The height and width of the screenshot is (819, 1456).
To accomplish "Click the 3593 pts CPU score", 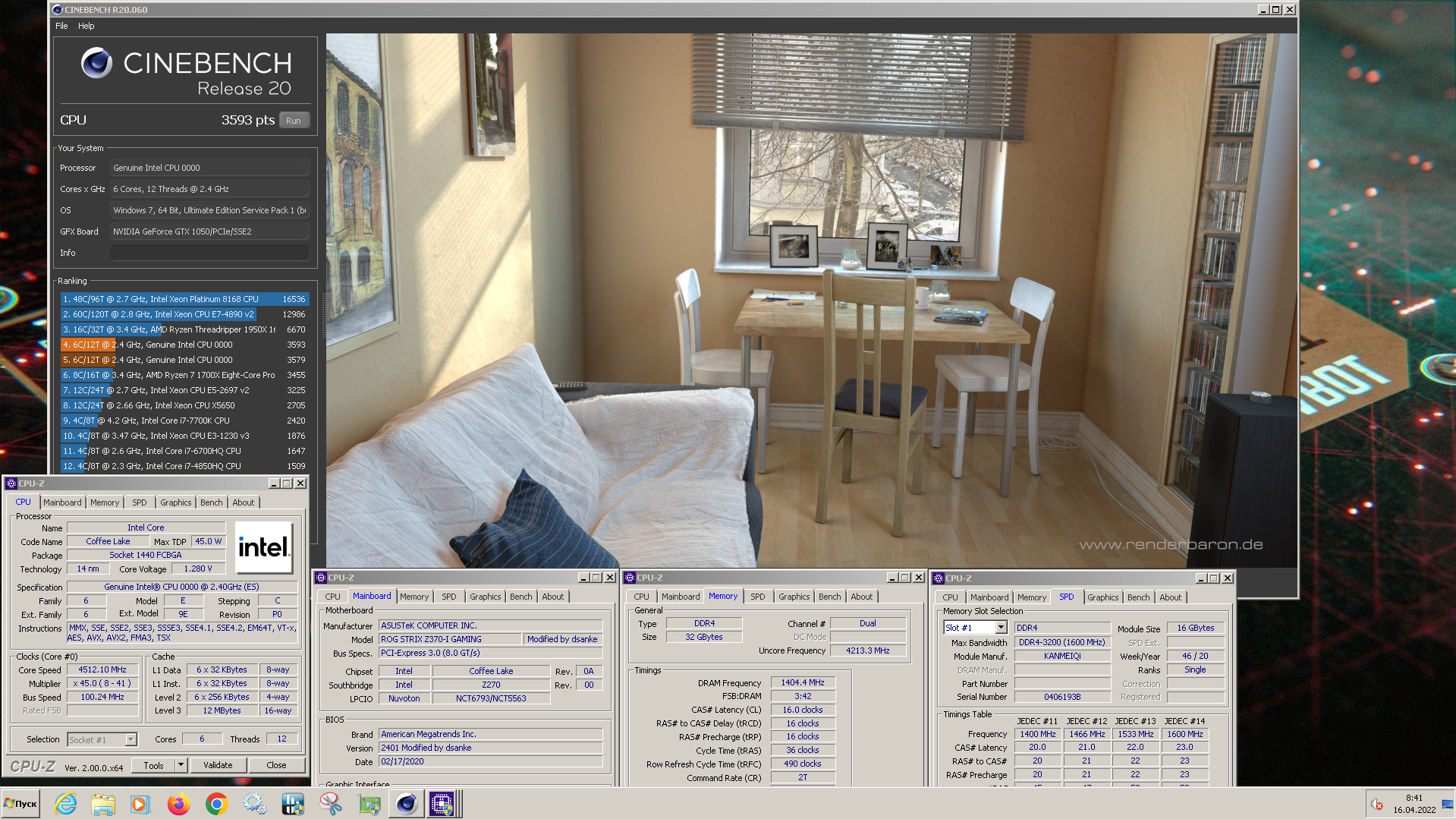I will tap(248, 120).
